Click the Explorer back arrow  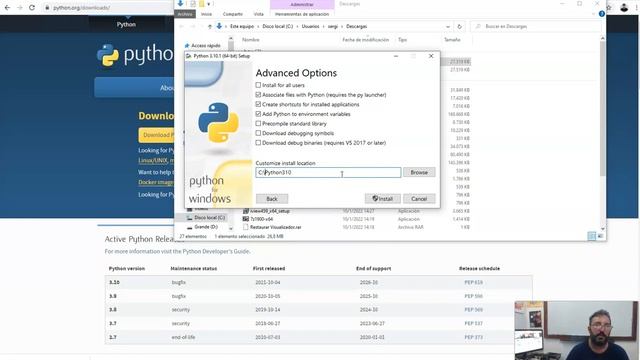(181, 27)
